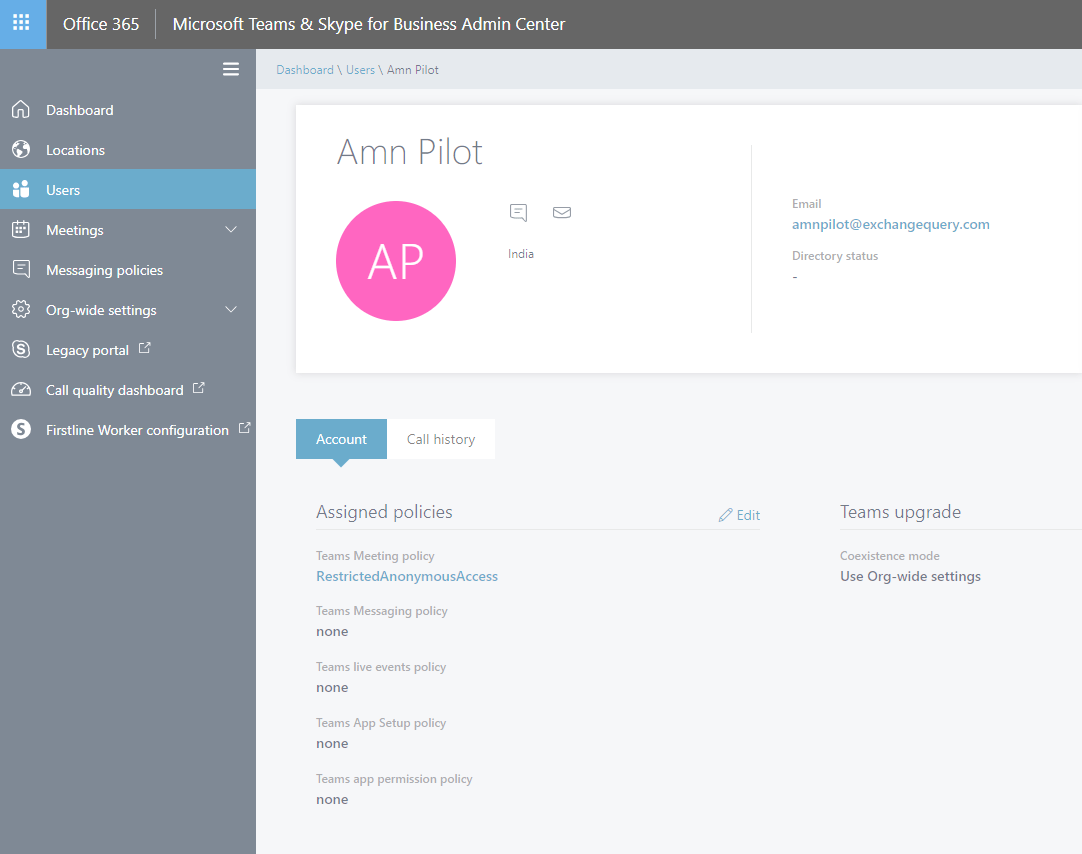Click the Amn Pilot name heading
The width and height of the screenshot is (1082, 854).
tap(409, 152)
